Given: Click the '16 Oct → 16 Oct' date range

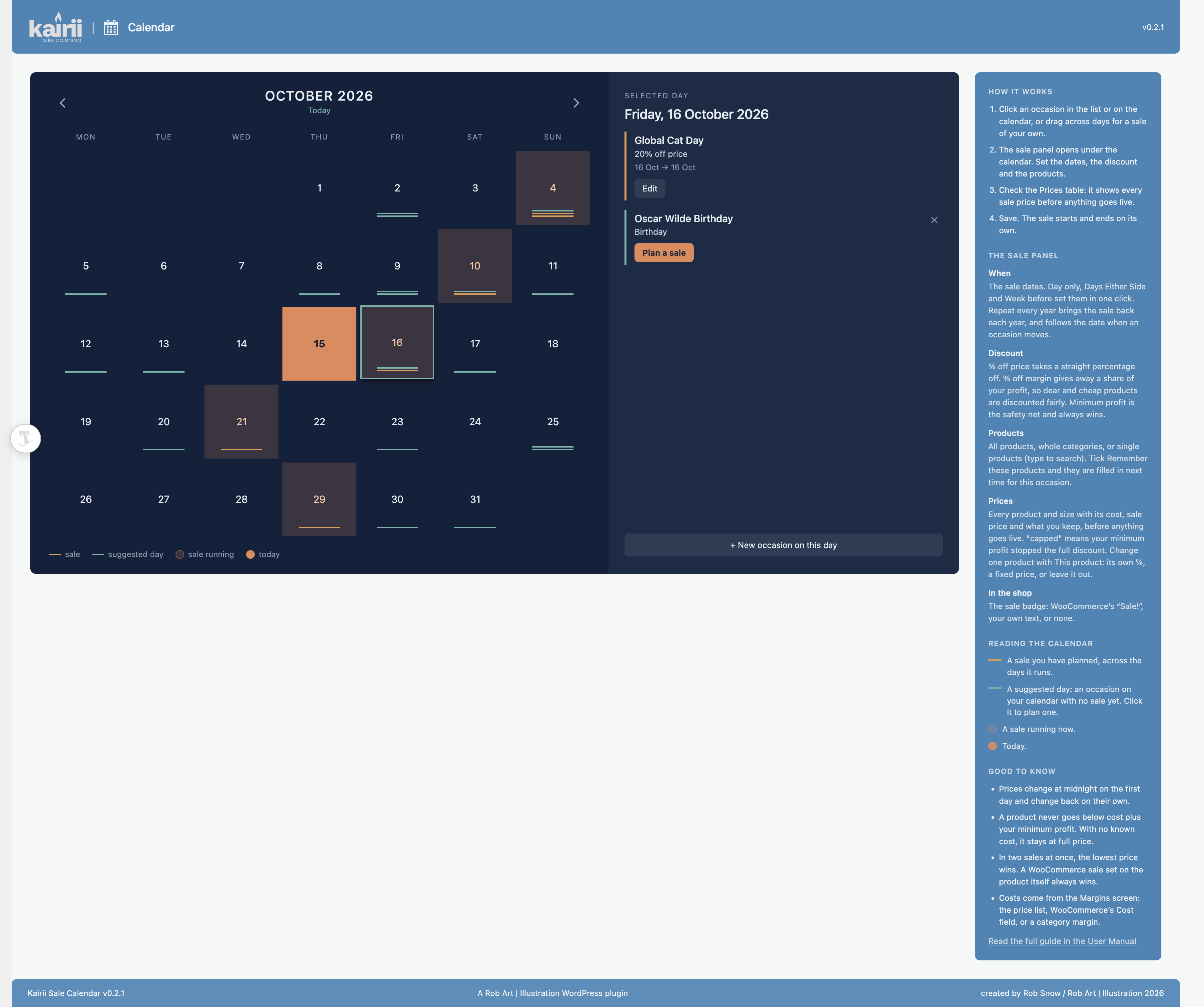Looking at the screenshot, I should point(664,168).
